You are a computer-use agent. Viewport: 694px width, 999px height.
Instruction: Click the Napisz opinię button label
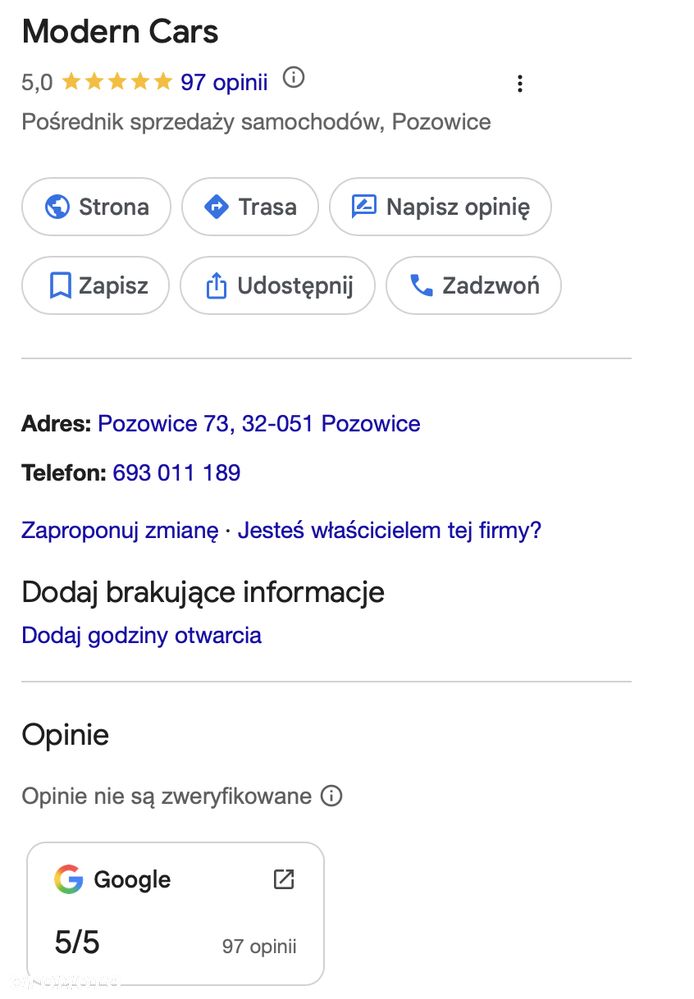458,208
